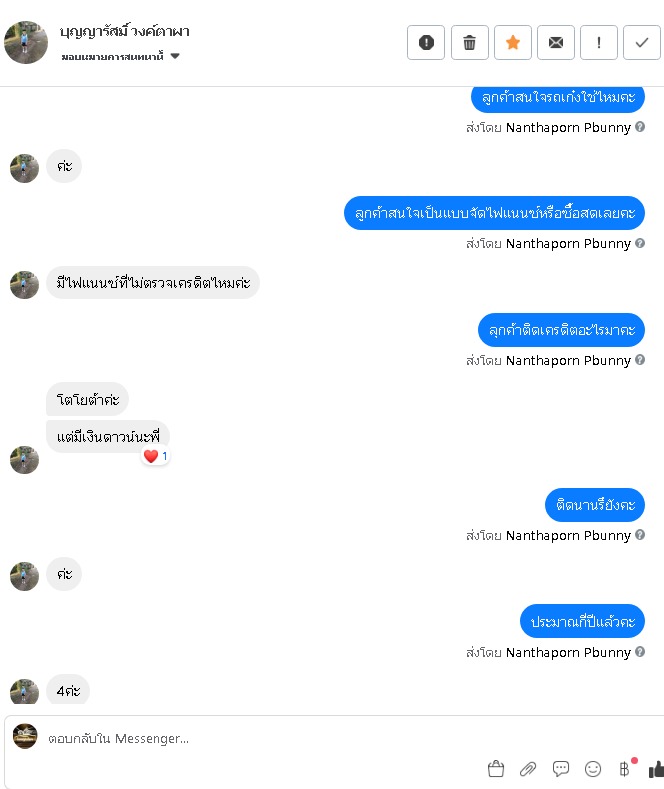Click the customer profile picture in header
Viewport: 664px width, 789px height.
(x=26, y=42)
